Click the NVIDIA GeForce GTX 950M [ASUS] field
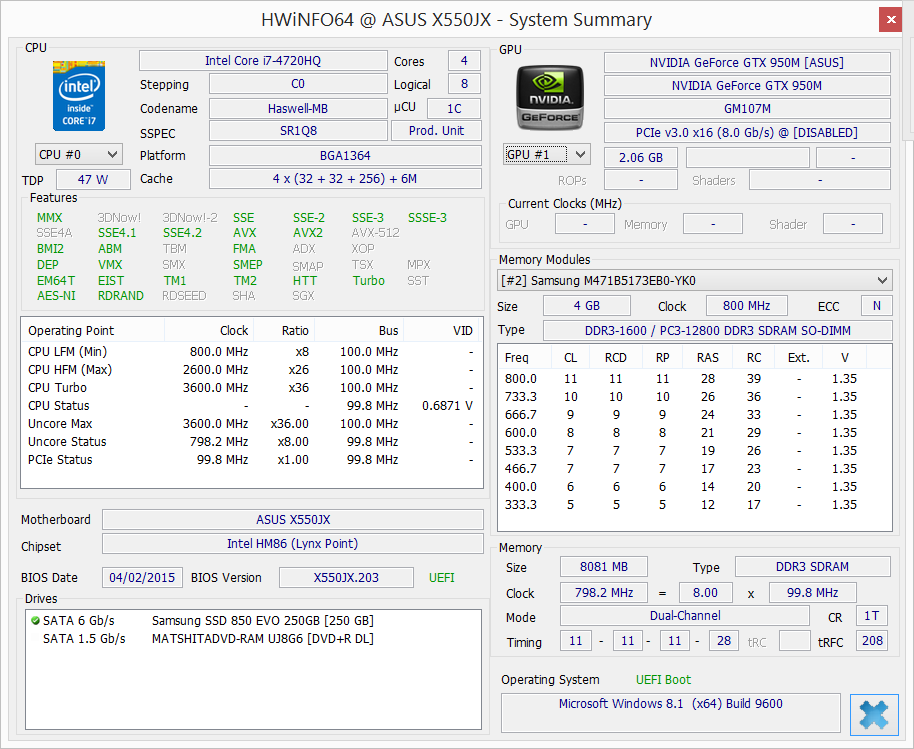 click(x=747, y=62)
